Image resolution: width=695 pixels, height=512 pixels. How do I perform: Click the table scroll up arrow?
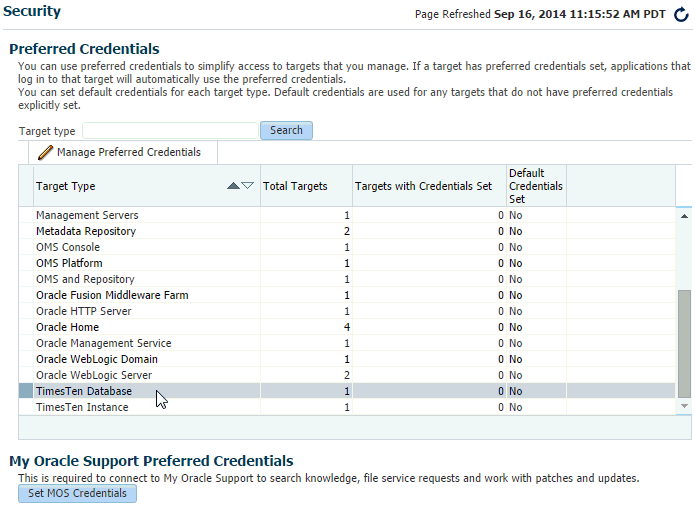click(684, 216)
